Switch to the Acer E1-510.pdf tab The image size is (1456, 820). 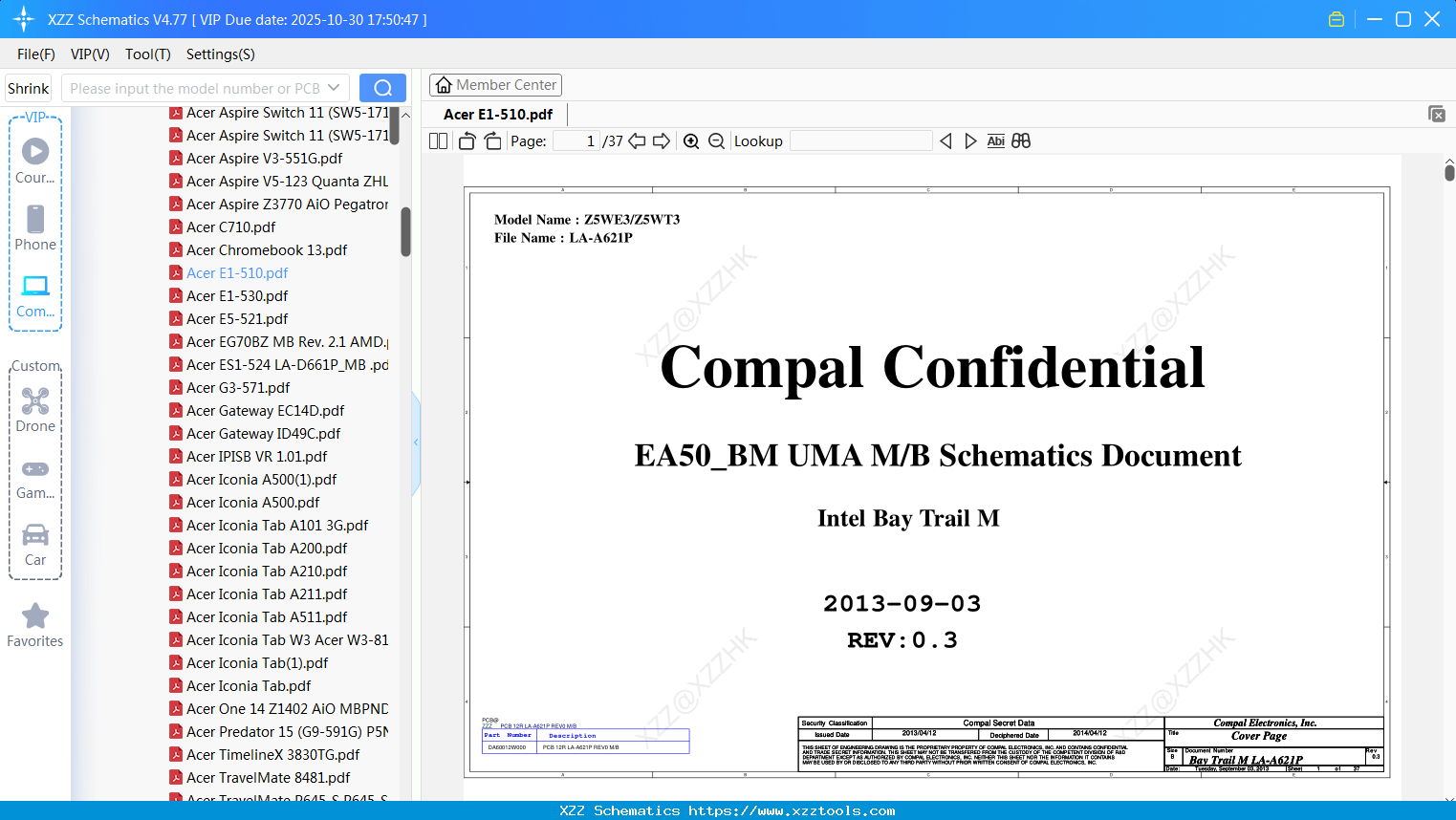(498, 115)
